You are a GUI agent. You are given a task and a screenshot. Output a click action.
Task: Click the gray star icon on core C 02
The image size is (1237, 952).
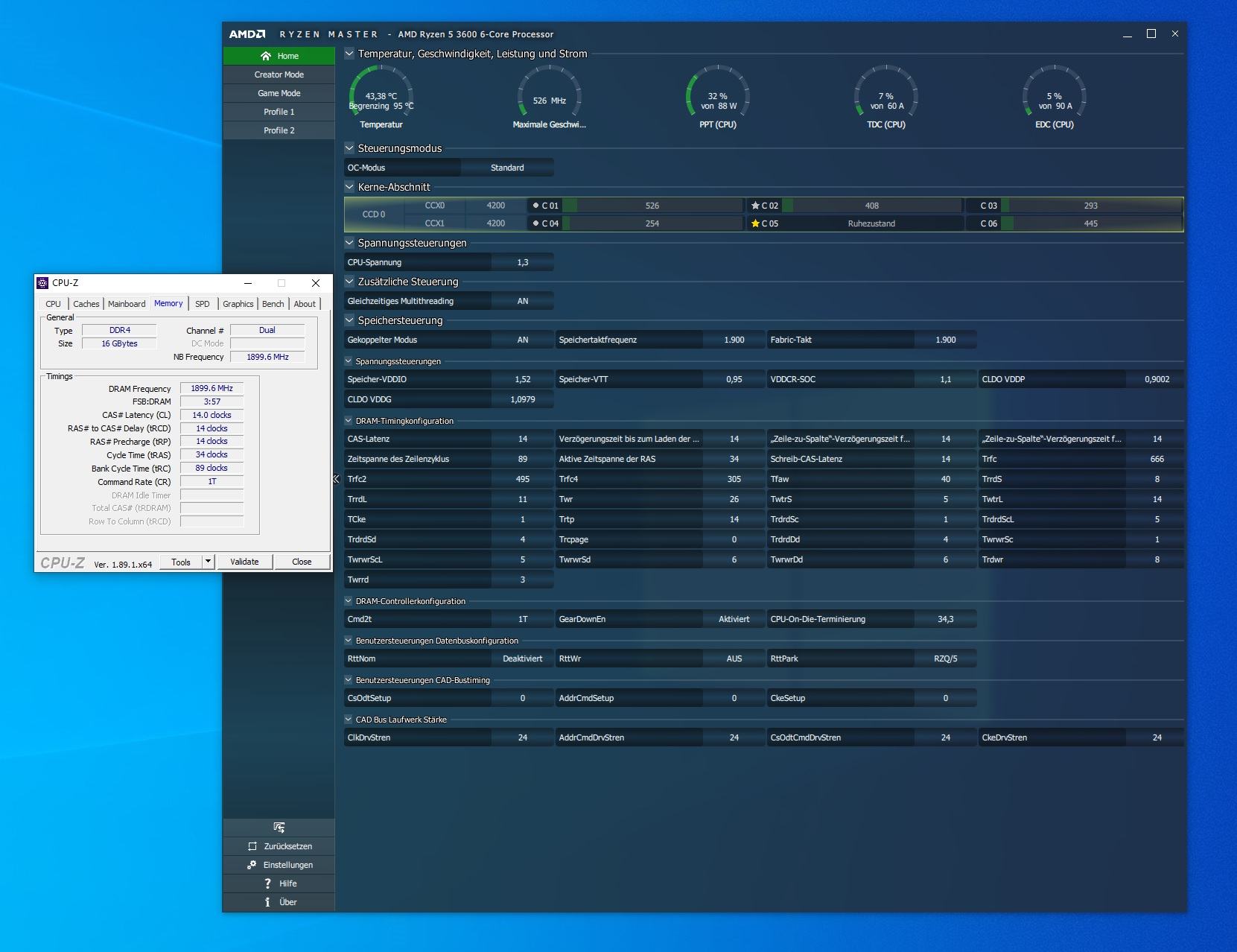tap(755, 206)
